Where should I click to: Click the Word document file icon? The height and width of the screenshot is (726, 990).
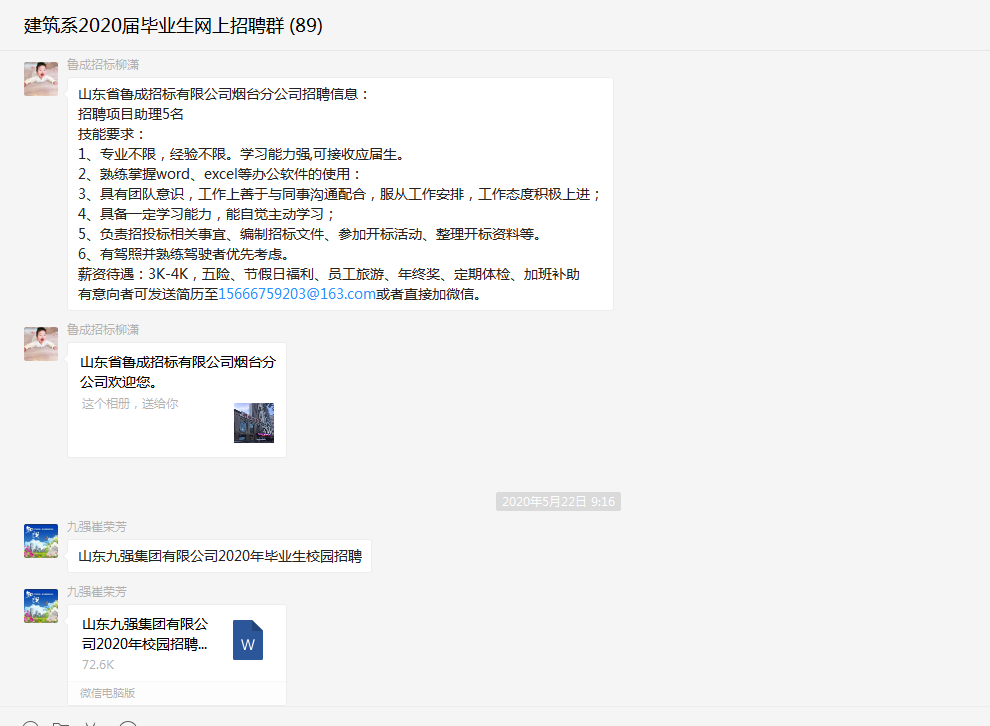pos(248,640)
